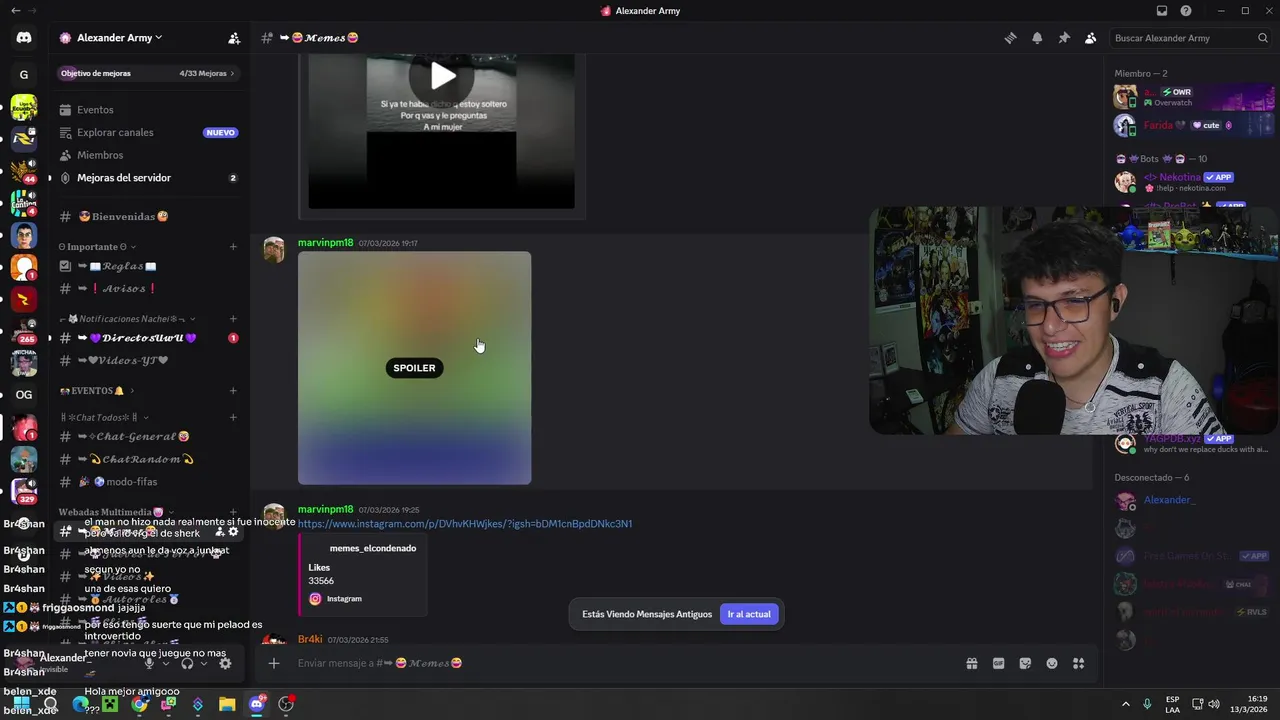Open microphone input options chevron

point(165,663)
